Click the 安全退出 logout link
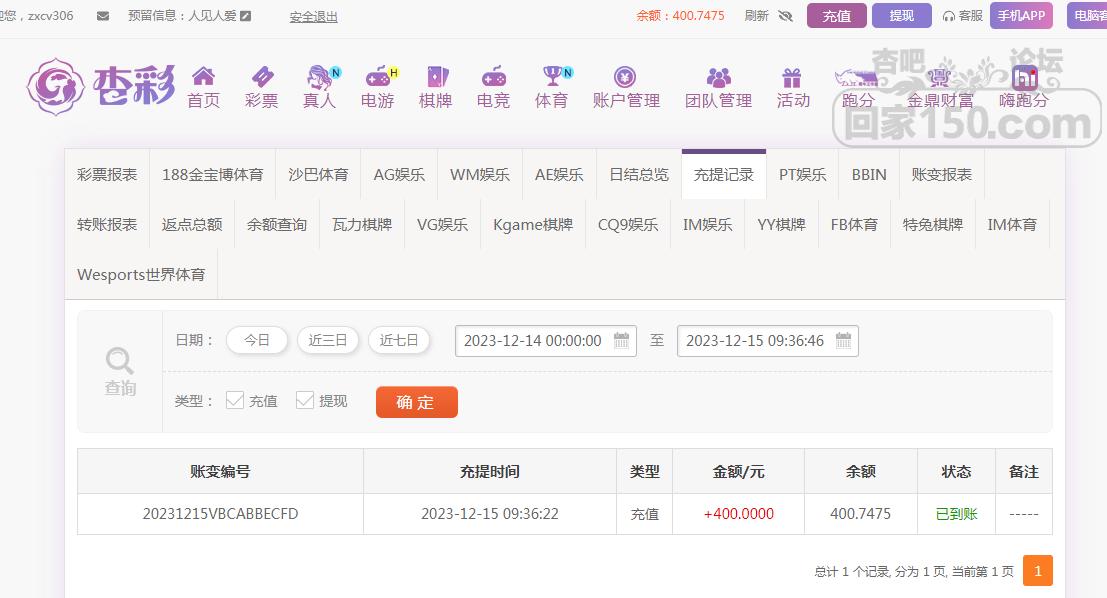The width and height of the screenshot is (1107, 598). click(x=313, y=16)
